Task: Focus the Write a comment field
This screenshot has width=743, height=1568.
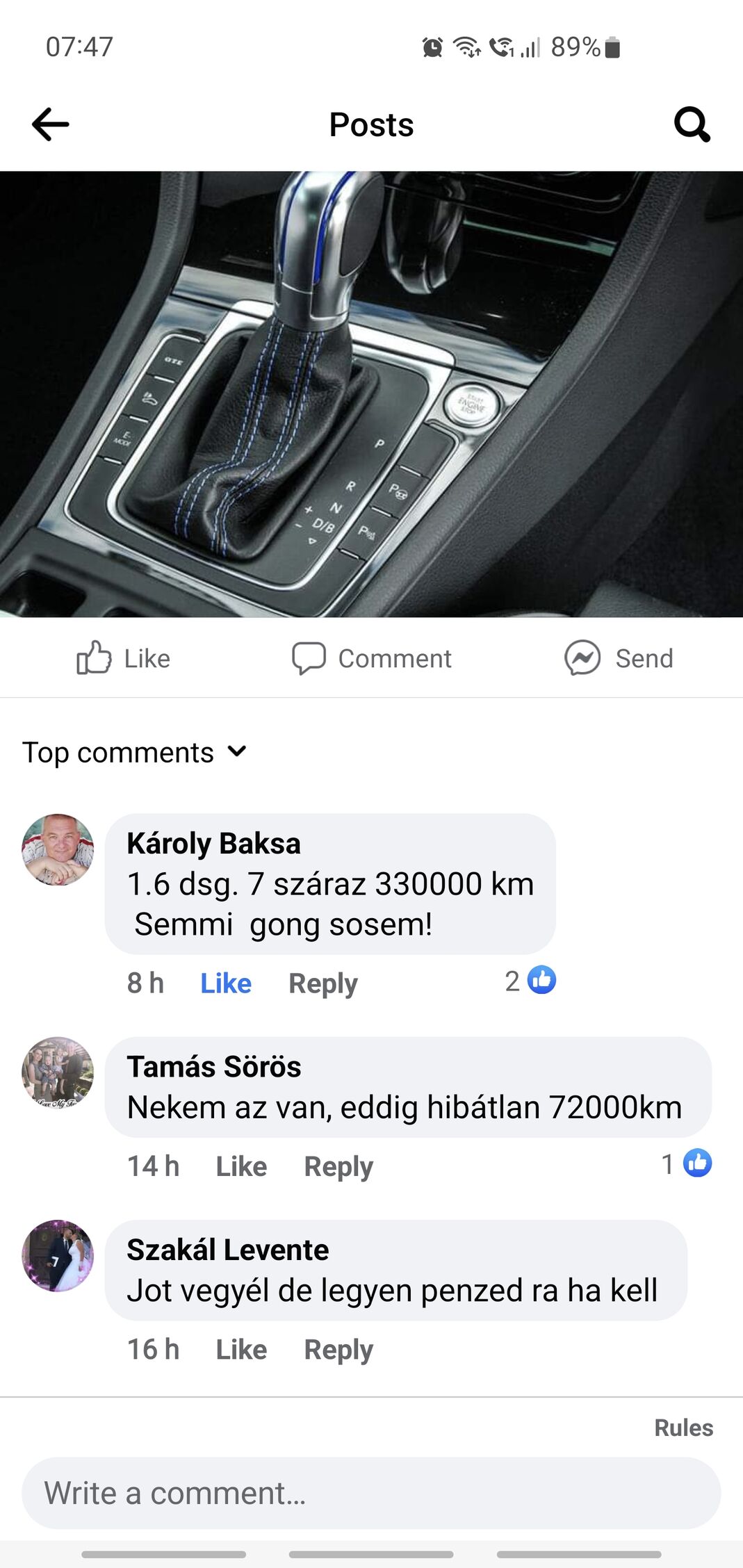Action: pyautogui.click(x=371, y=1493)
